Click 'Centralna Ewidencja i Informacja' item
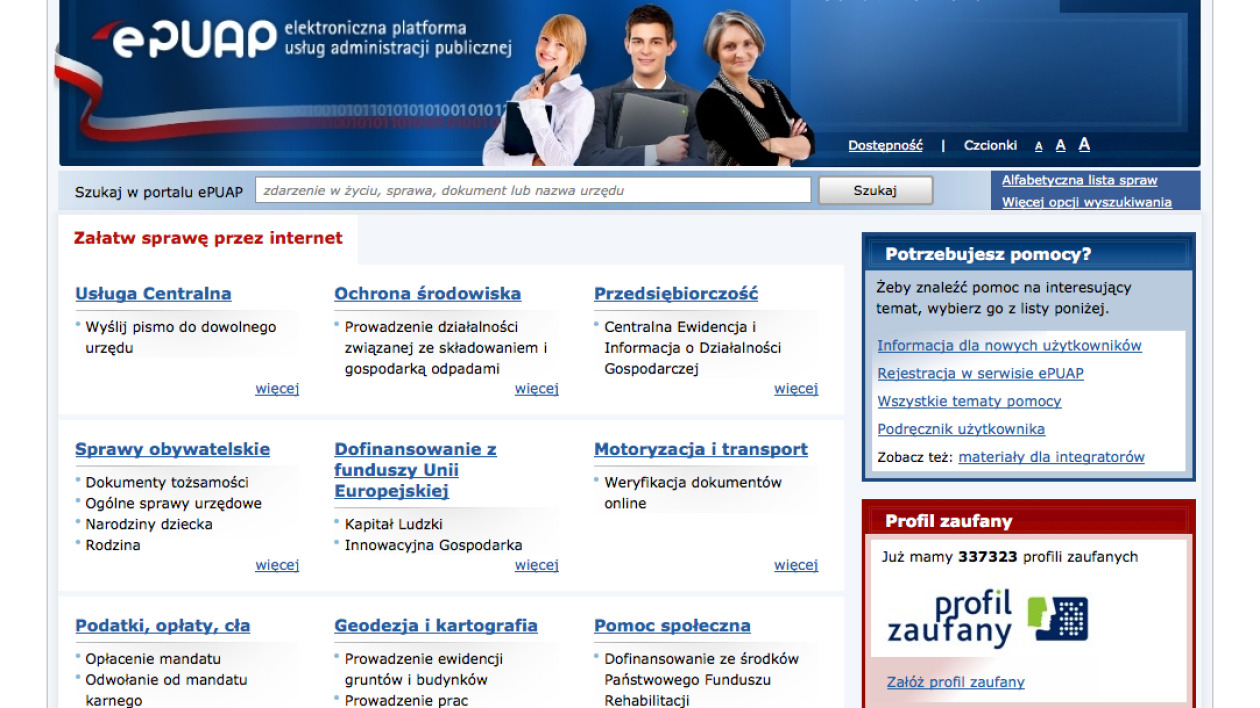Viewport: 1260px width, 708px height. [x=693, y=347]
